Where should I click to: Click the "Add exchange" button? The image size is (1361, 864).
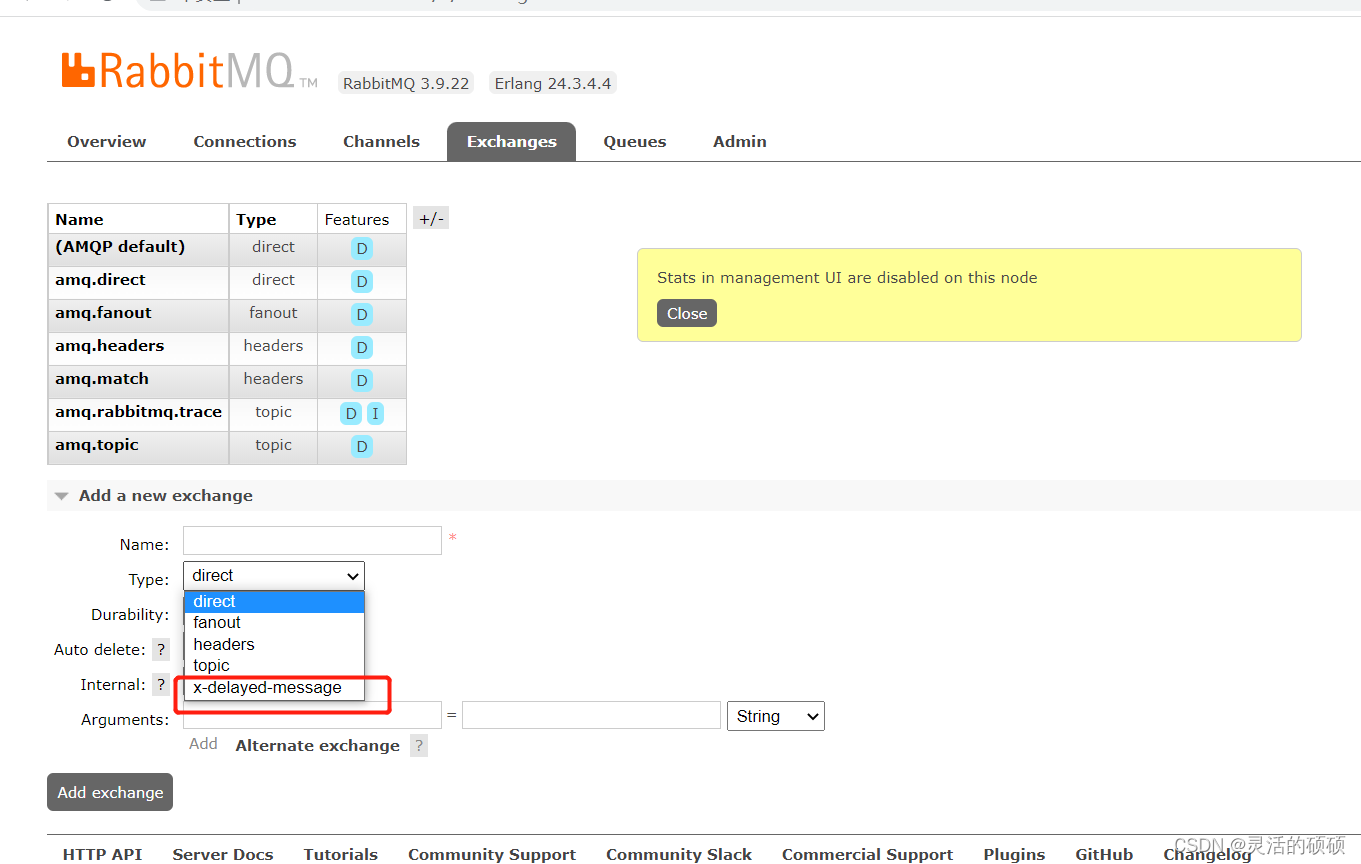pos(109,791)
